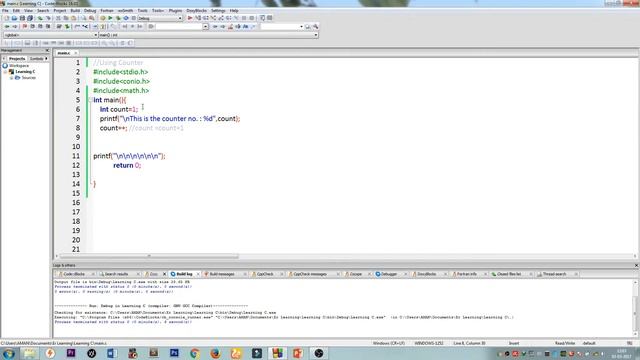
Task: Click the Build and run icon
Action: 118,18
